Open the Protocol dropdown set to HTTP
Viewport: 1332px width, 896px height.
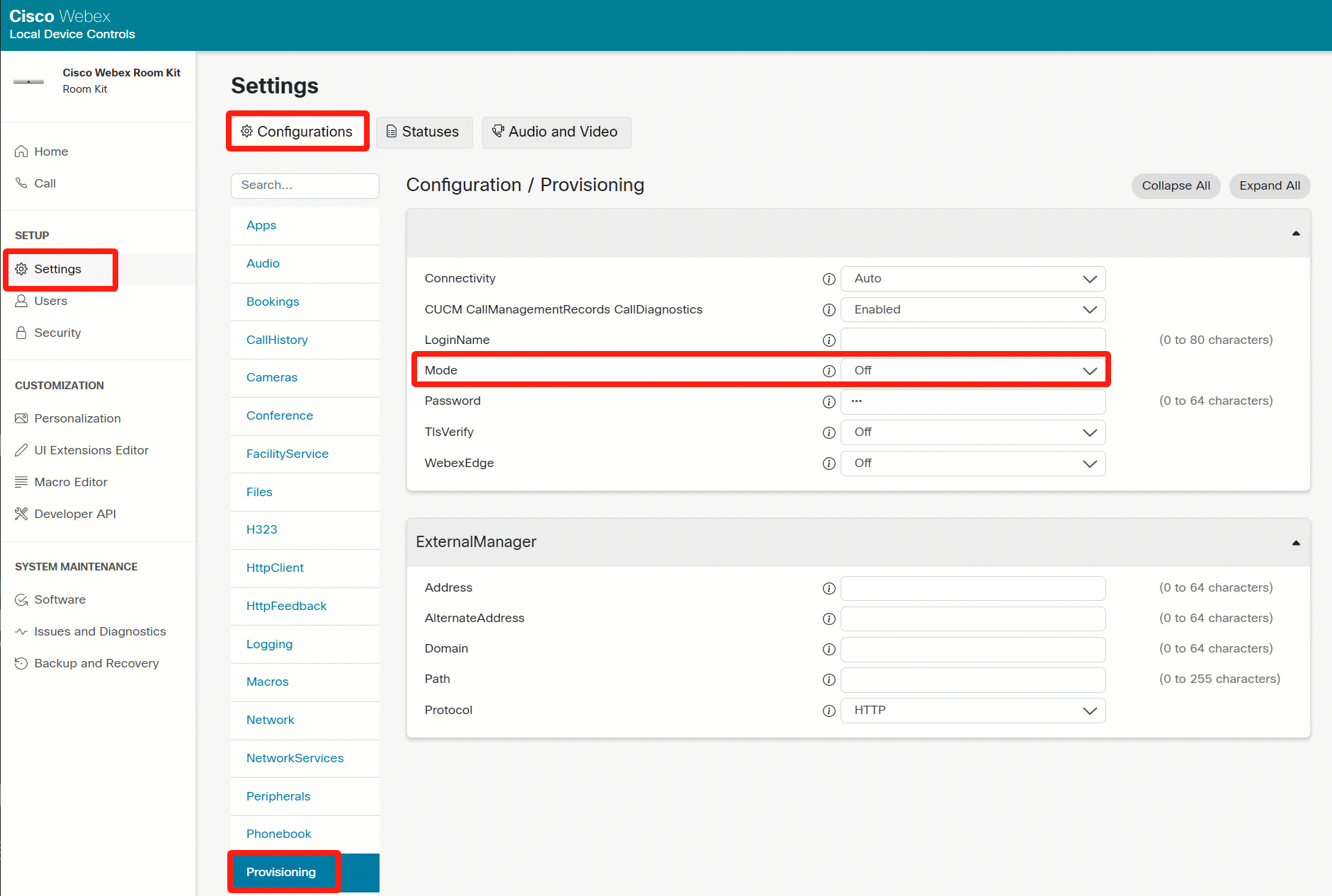[x=973, y=711]
